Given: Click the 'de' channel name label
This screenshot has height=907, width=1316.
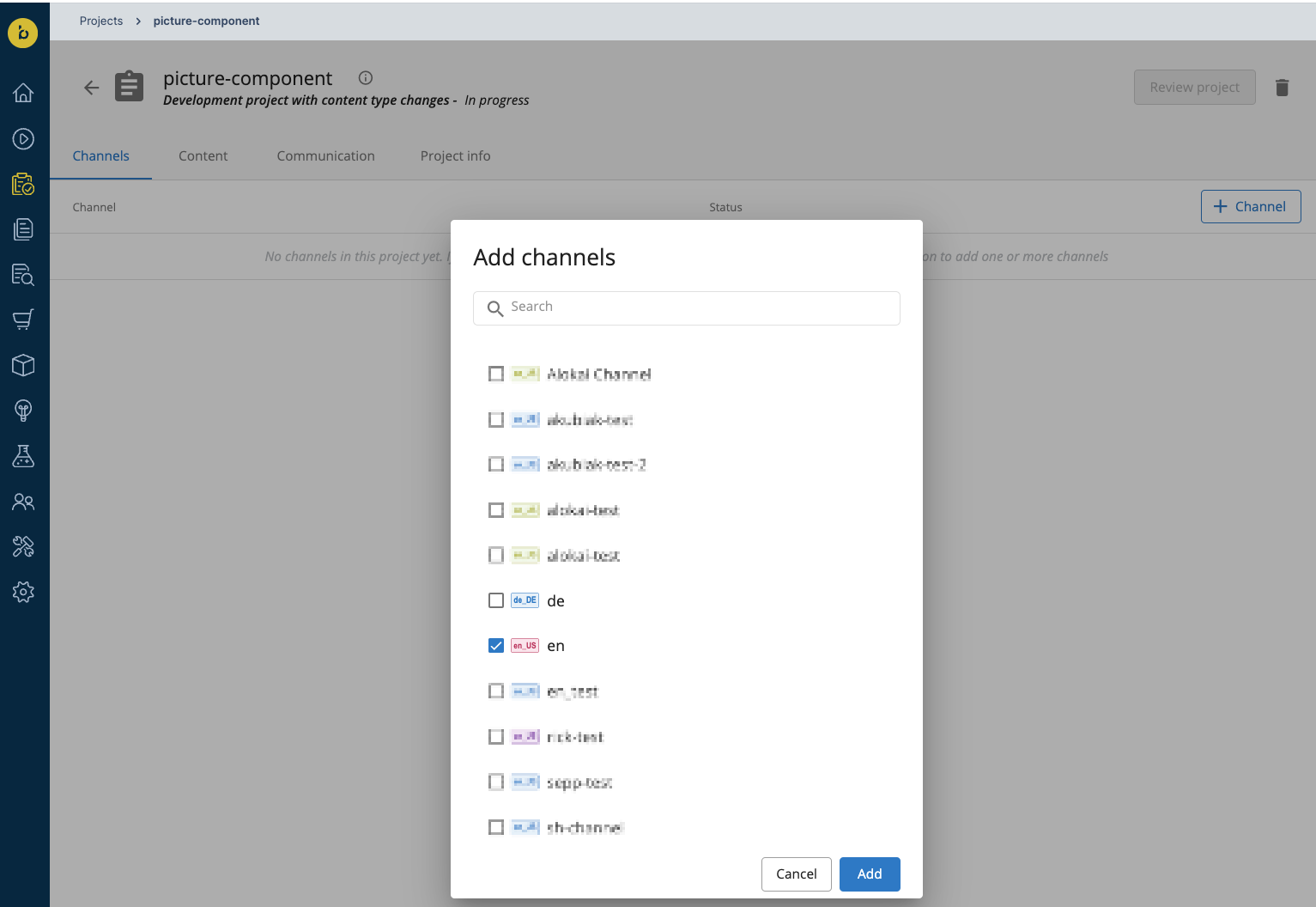Looking at the screenshot, I should click(x=556, y=600).
